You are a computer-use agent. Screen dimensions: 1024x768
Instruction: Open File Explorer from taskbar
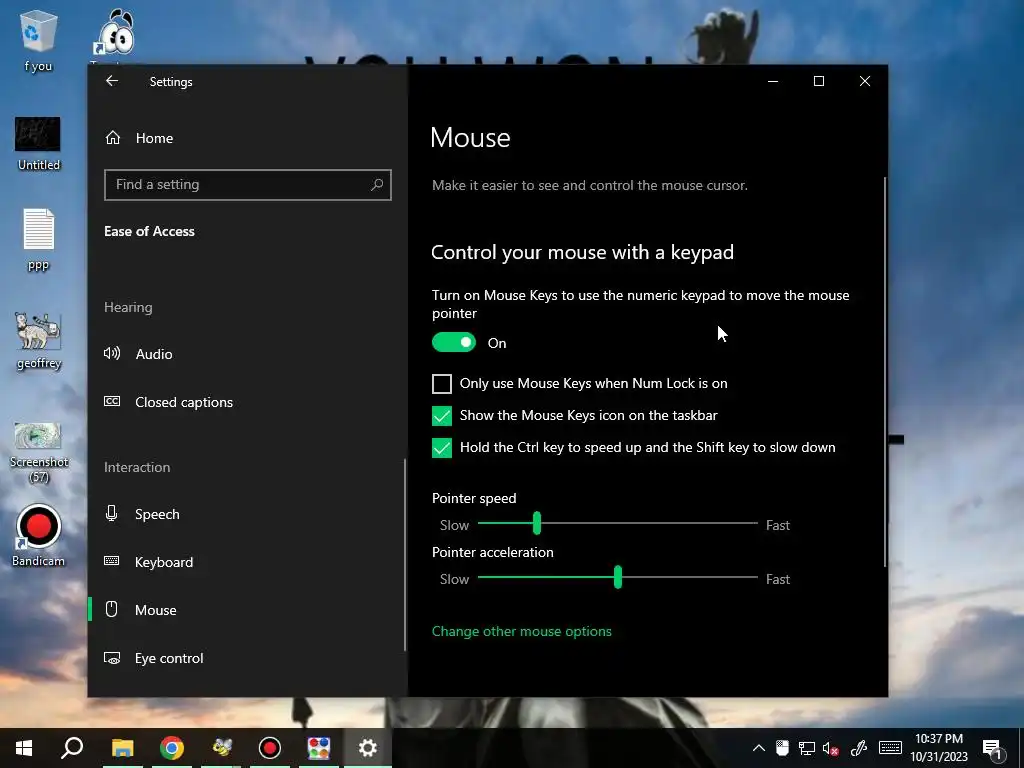pos(122,748)
